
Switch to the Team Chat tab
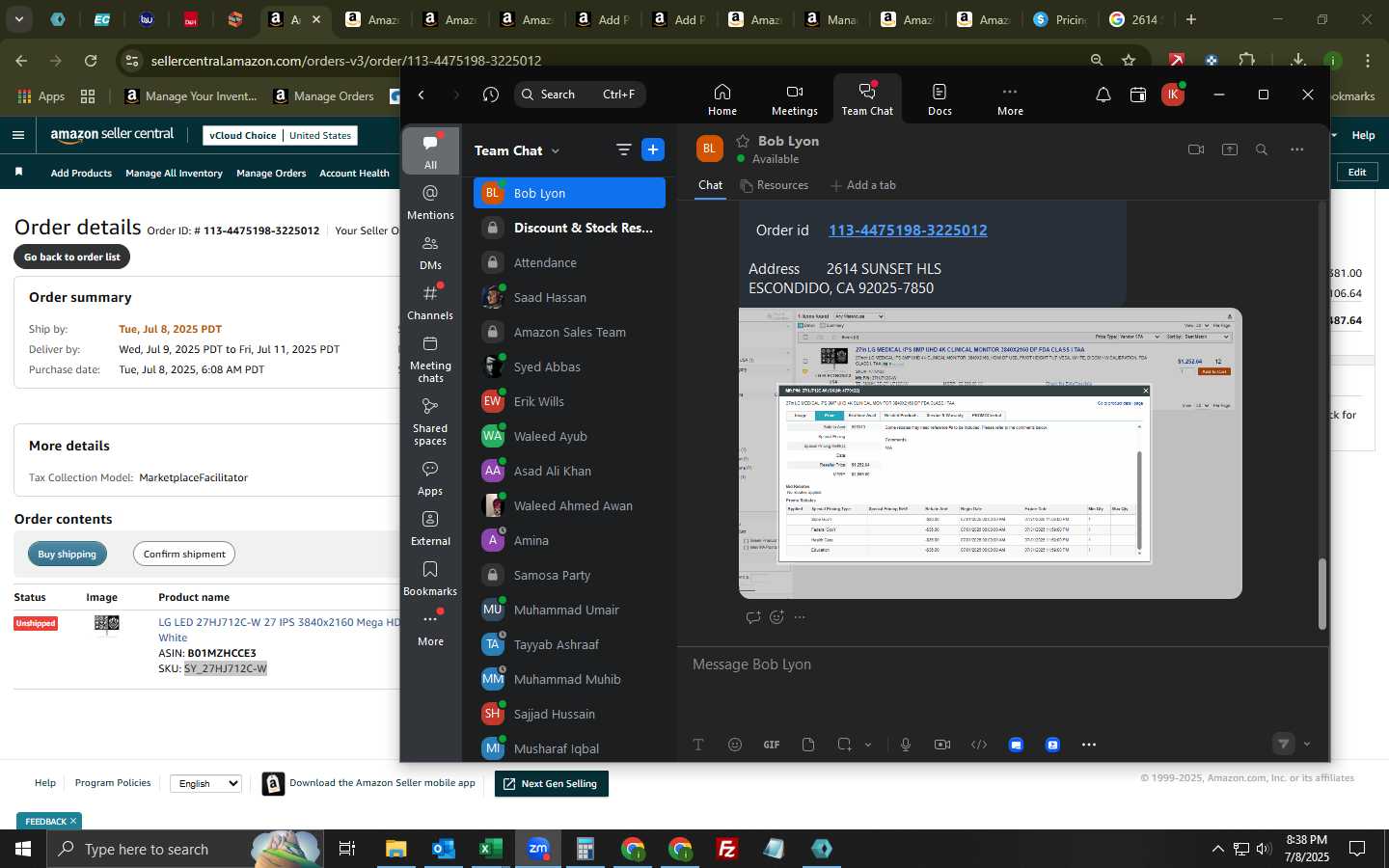click(x=867, y=99)
